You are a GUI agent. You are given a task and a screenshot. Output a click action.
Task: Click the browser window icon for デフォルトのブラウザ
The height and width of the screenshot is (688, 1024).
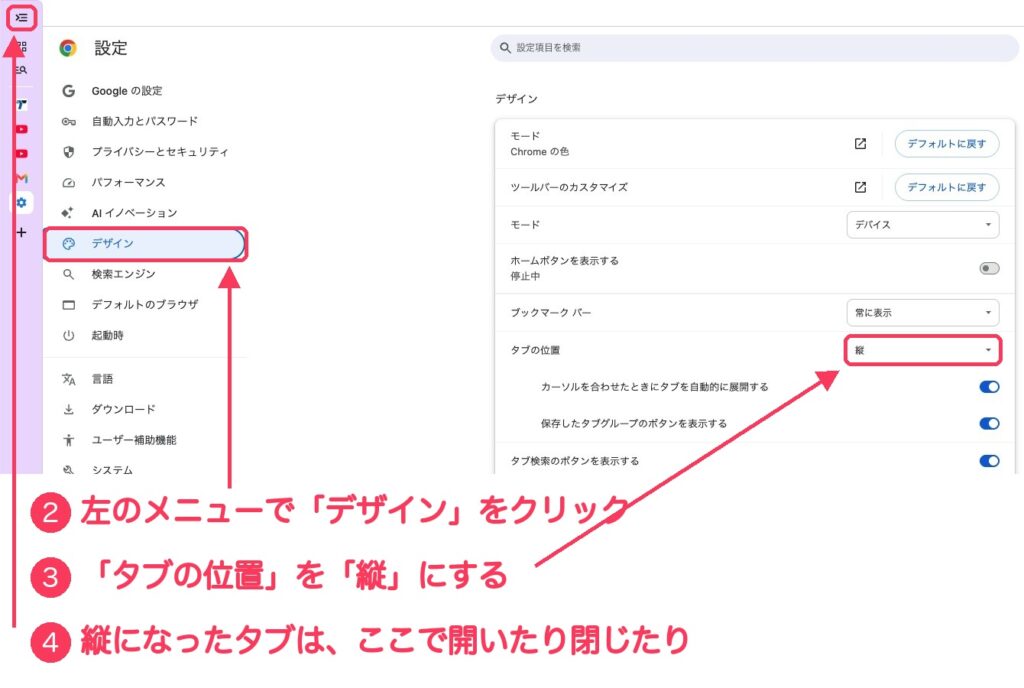pos(69,305)
